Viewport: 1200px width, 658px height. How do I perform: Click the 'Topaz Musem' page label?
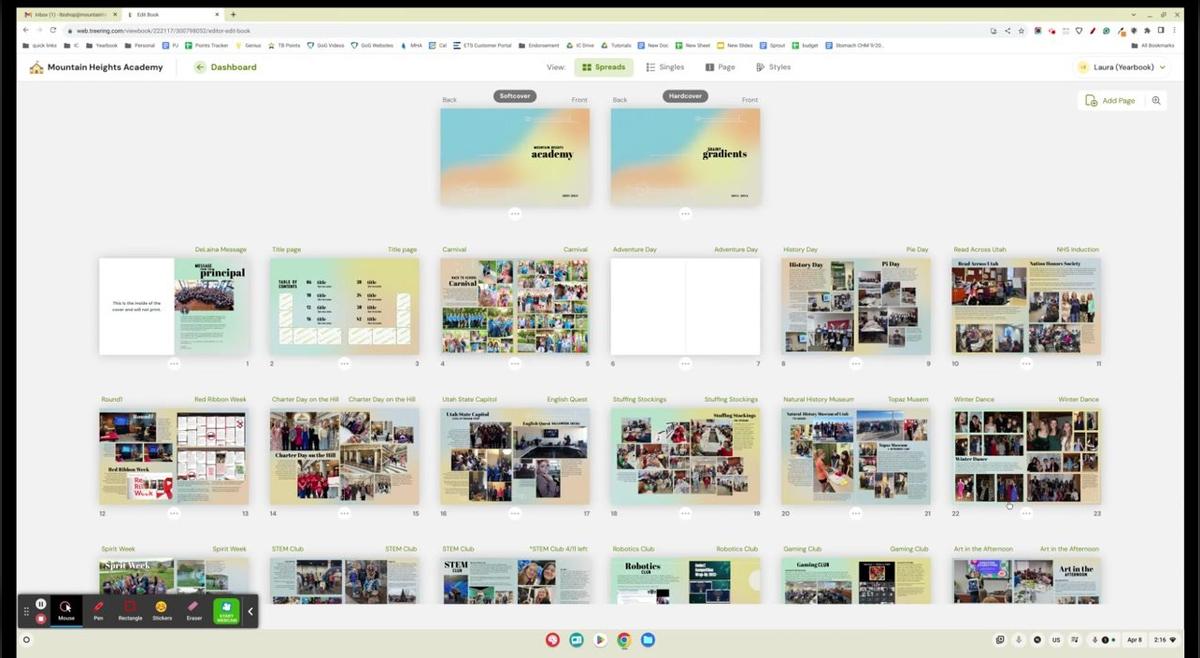pyautogui.click(x=909, y=399)
